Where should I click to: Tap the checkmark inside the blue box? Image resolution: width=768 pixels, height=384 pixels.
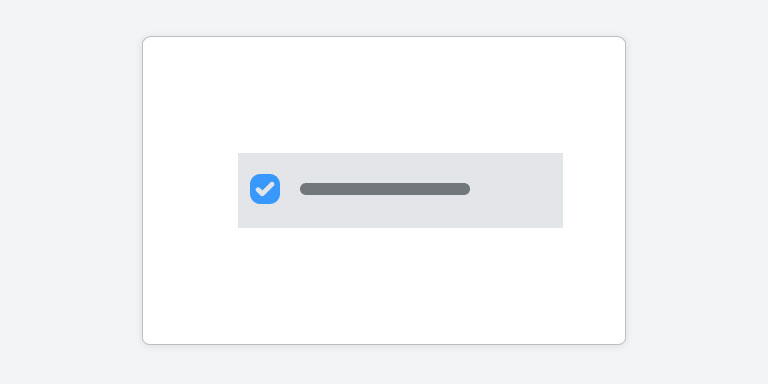click(x=265, y=189)
